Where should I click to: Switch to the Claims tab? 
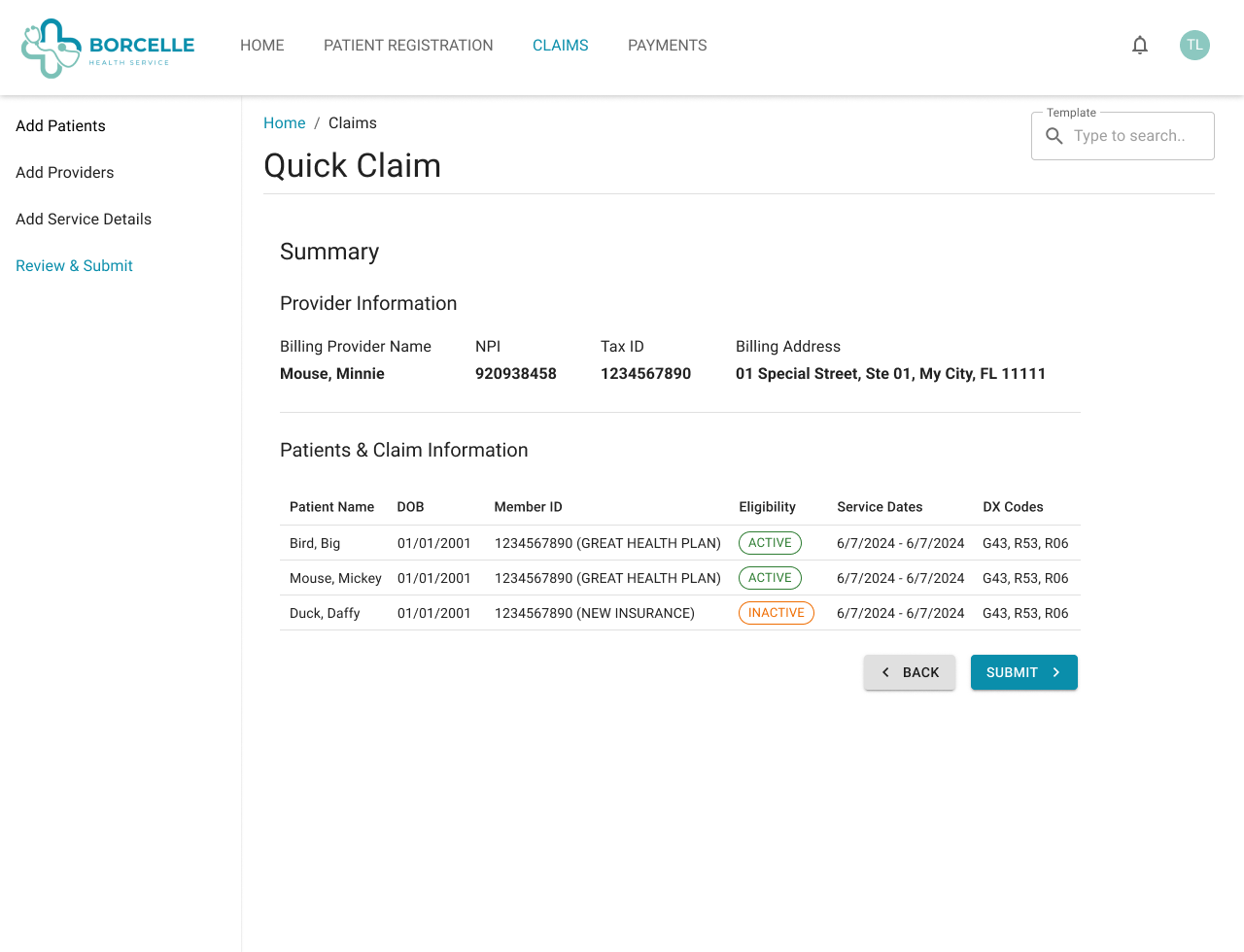point(560,46)
